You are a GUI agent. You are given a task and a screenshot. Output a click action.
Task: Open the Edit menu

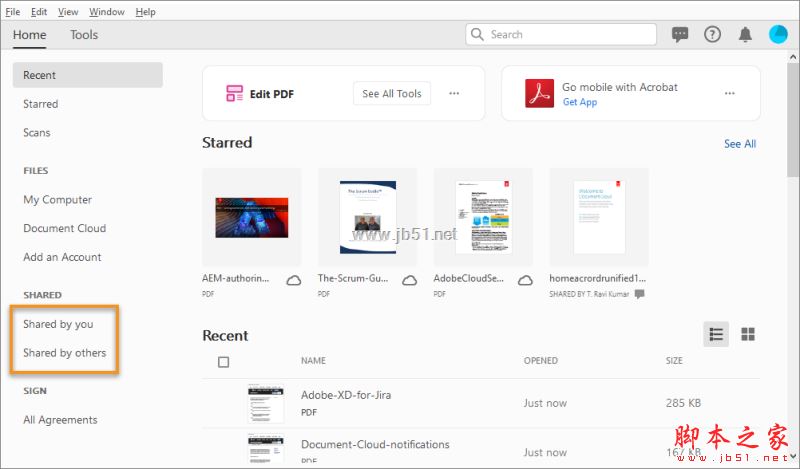pyautogui.click(x=39, y=12)
